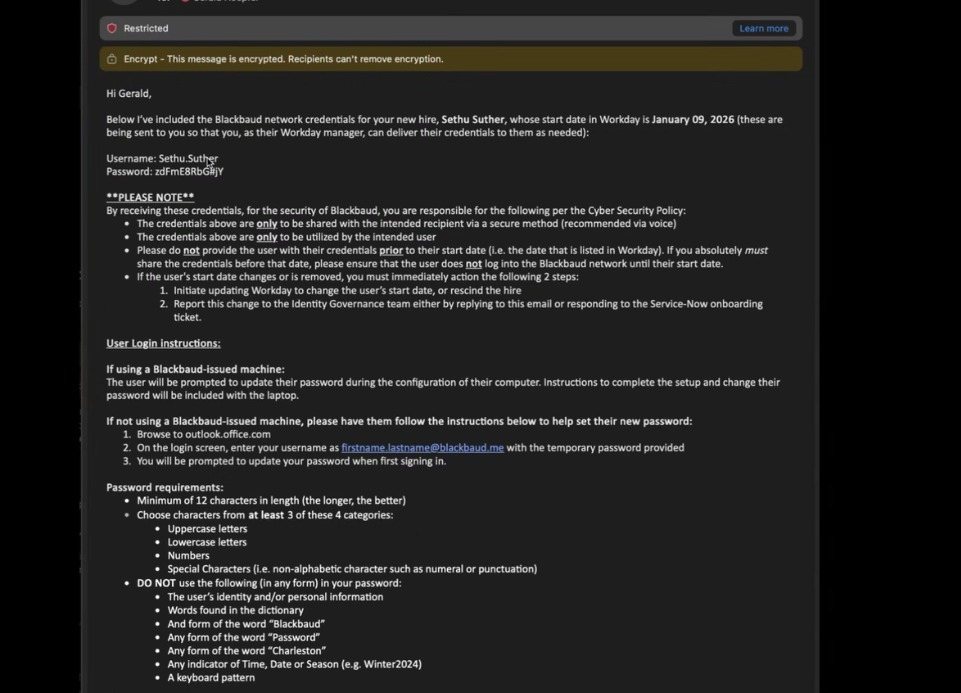Click the "Minimum of 12 characters" bullet
This screenshot has height=693, width=961.
coord(270,501)
